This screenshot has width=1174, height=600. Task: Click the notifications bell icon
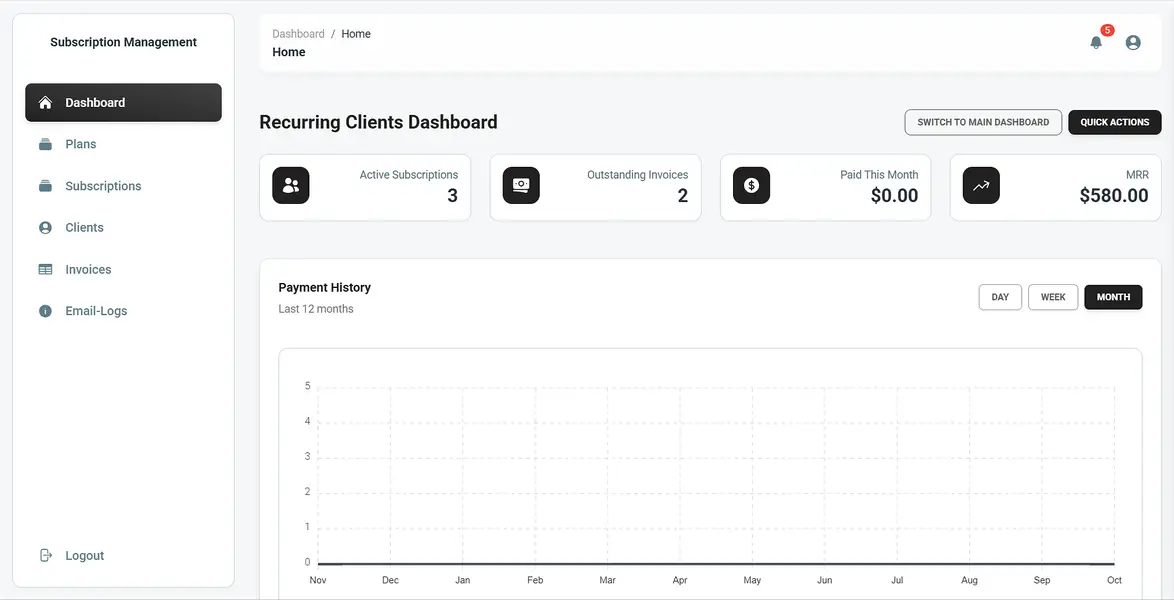pos(1096,43)
